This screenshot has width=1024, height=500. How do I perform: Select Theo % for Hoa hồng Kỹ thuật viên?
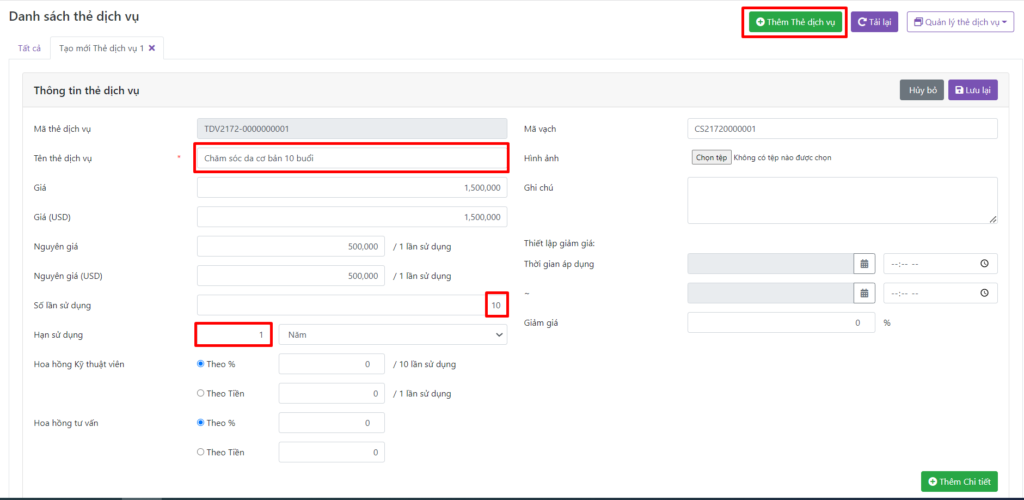point(201,365)
